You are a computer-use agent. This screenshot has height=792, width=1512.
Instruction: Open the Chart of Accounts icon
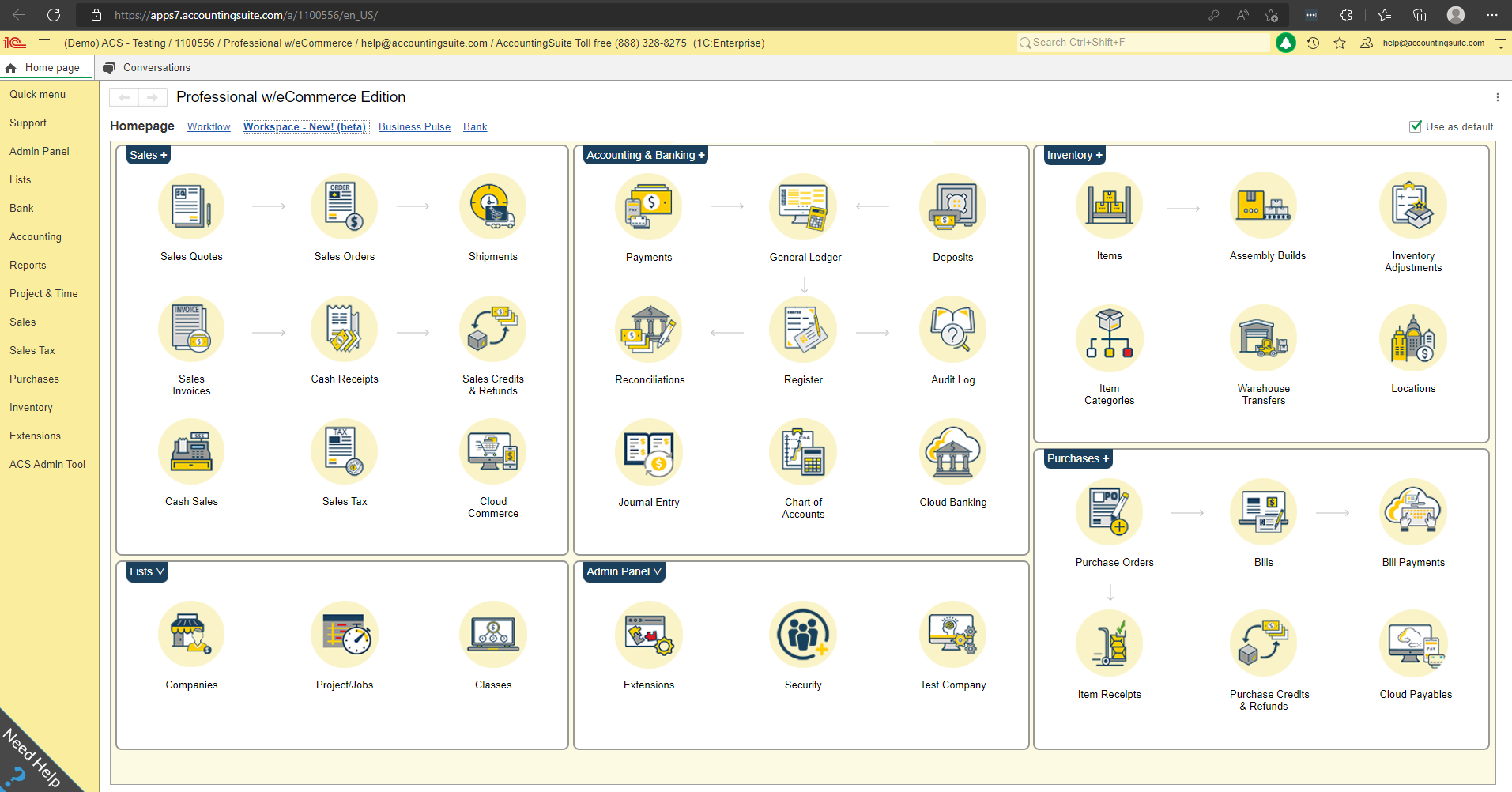[x=803, y=452]
